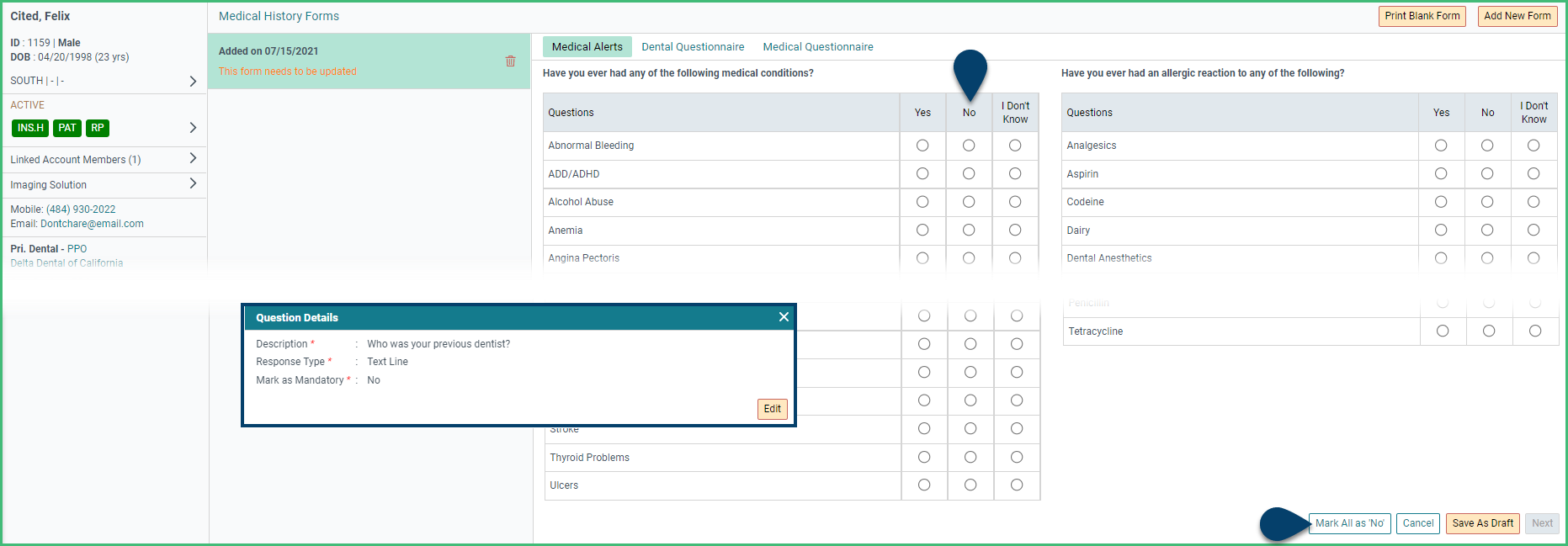Expand Imaging Solution section
Image resolution: width=1568 pixels, height=546 pixels.
point(193,183)
